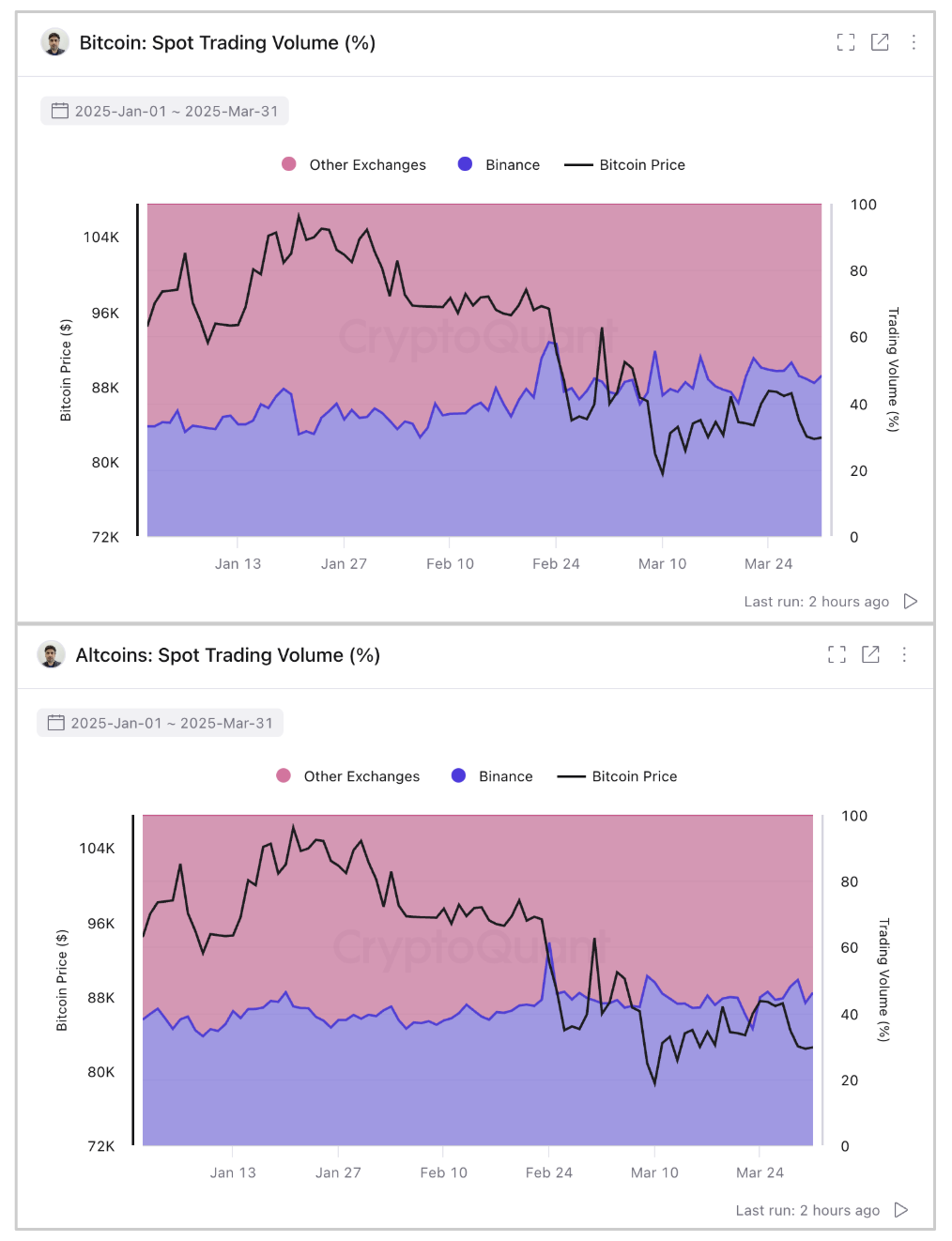Click the Feb 24 marker on Bitcoin chart axis
The width and height of the screenshot is (952, 1241).
click(556, 563)
